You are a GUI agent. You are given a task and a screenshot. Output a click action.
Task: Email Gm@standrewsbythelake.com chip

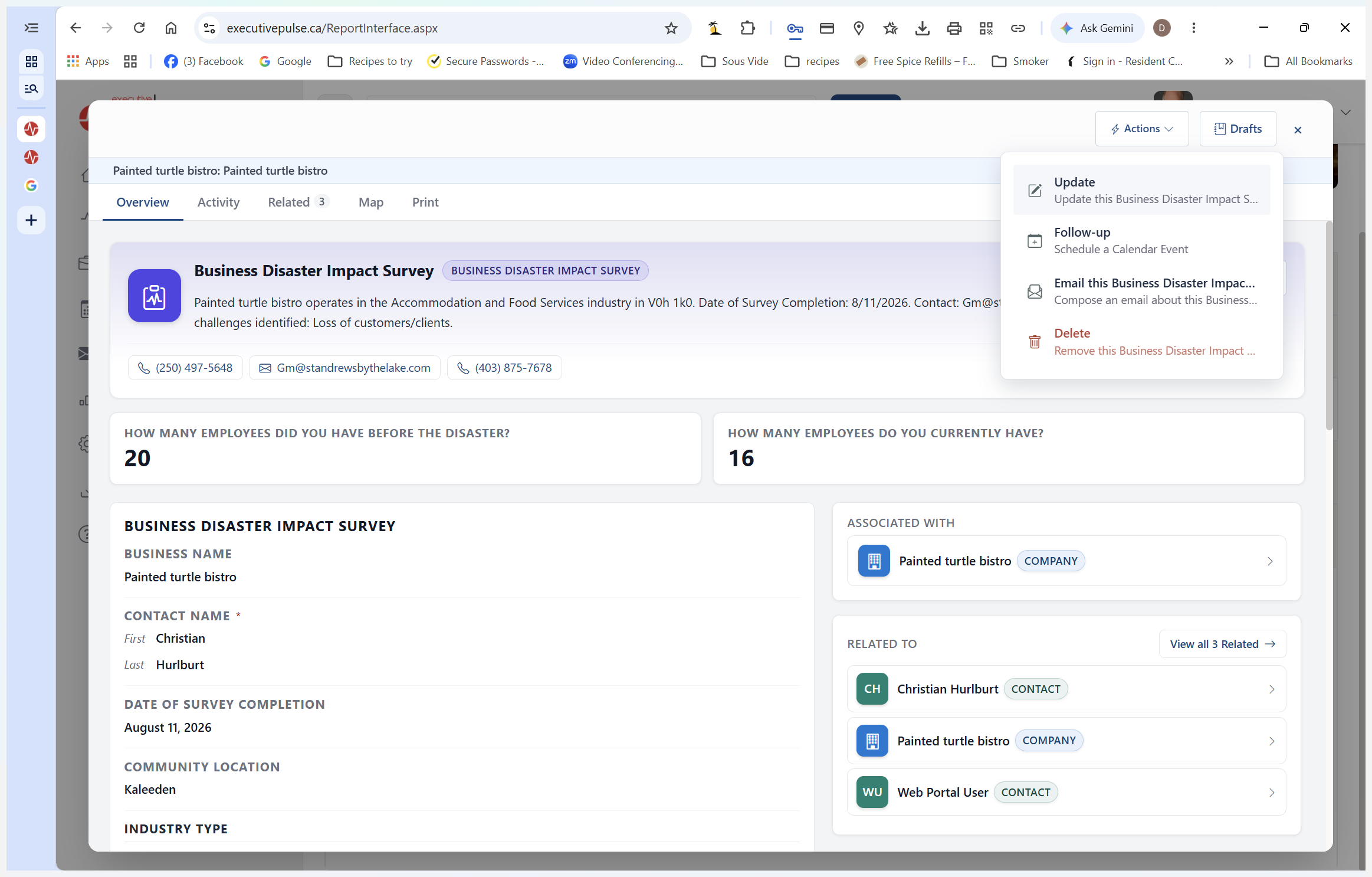coord(344,368)
